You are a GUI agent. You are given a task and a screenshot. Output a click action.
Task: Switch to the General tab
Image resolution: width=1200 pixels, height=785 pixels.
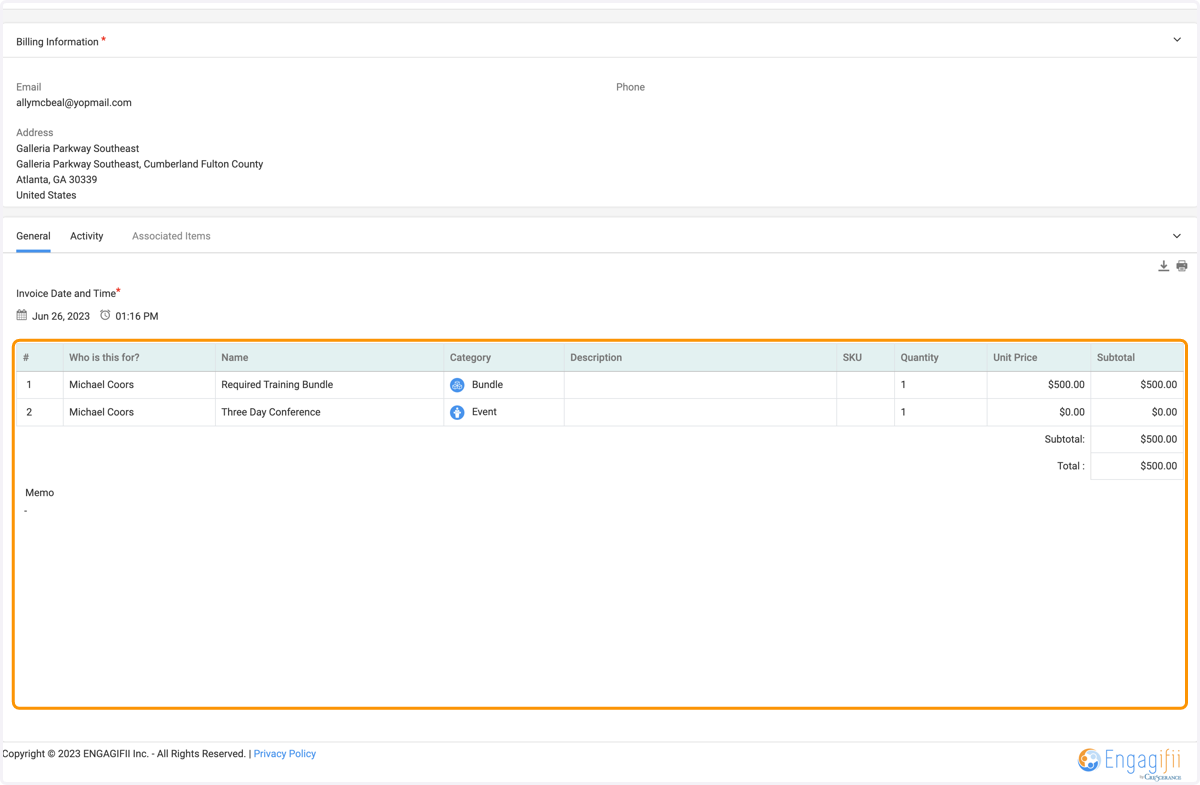33,236
